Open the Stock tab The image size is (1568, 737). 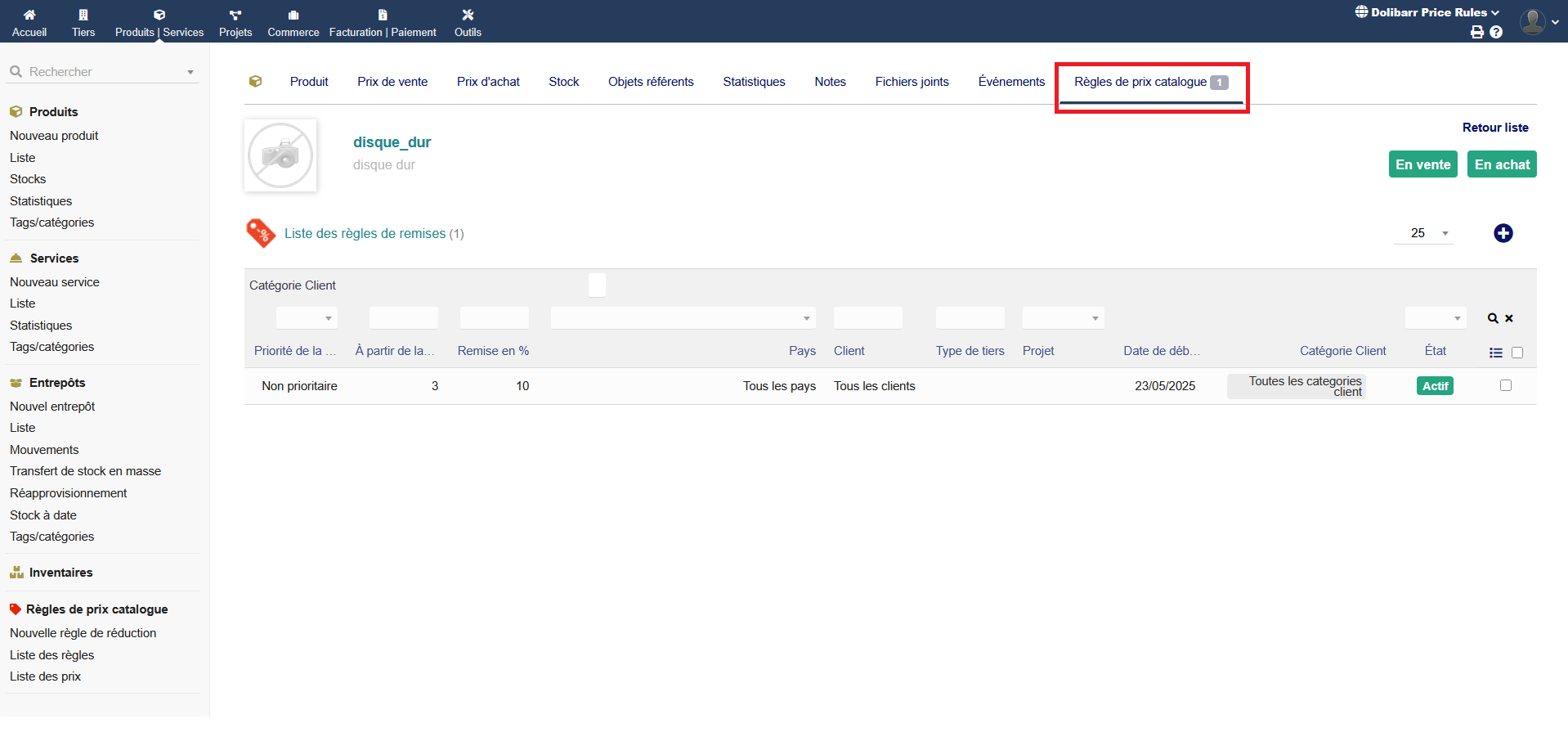point(563,82)
